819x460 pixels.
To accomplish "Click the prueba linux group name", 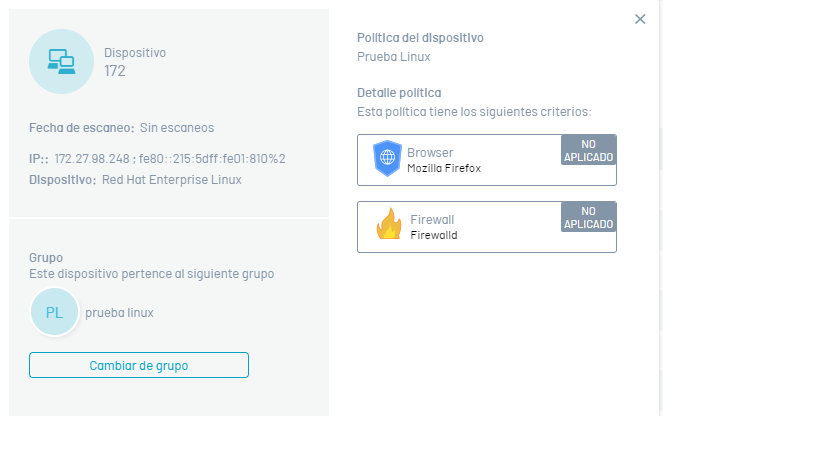I will pos(120,313).
